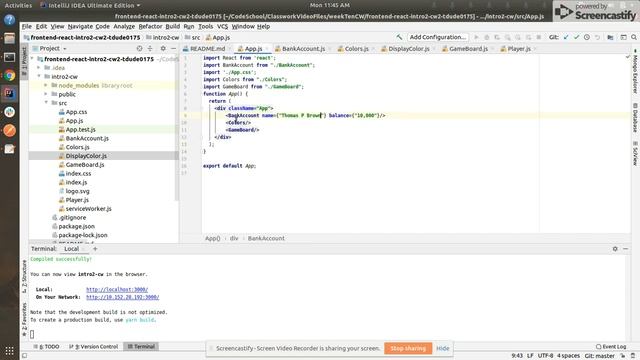Click the LF line separator status

click(530, 356)
